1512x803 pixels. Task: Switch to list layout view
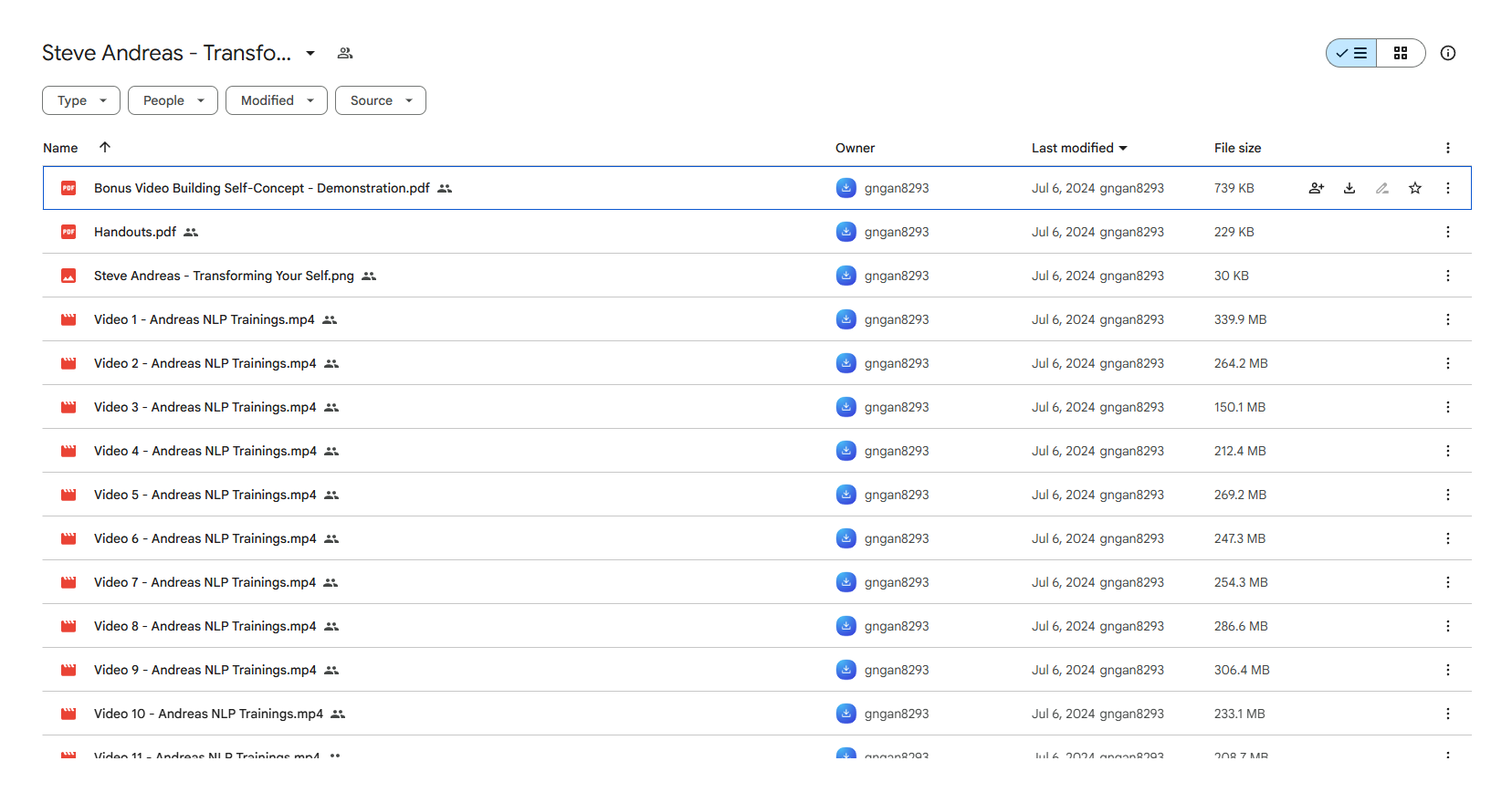click(x=1351, y=53)
